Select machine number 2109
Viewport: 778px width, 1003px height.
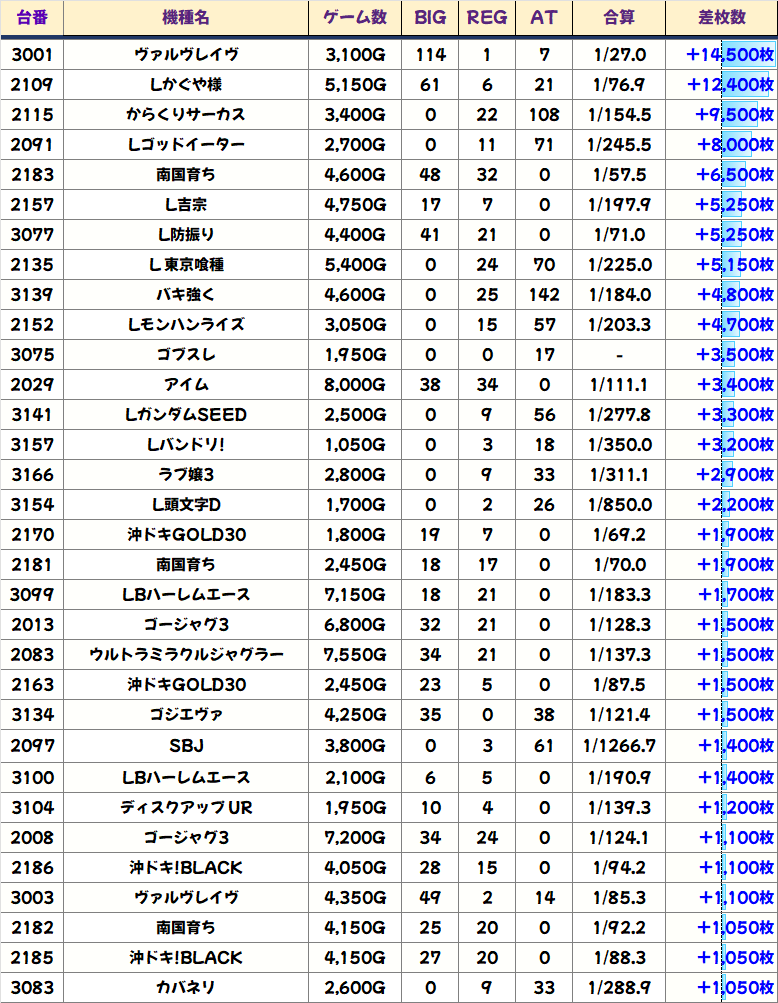click(x=32, y=85)
